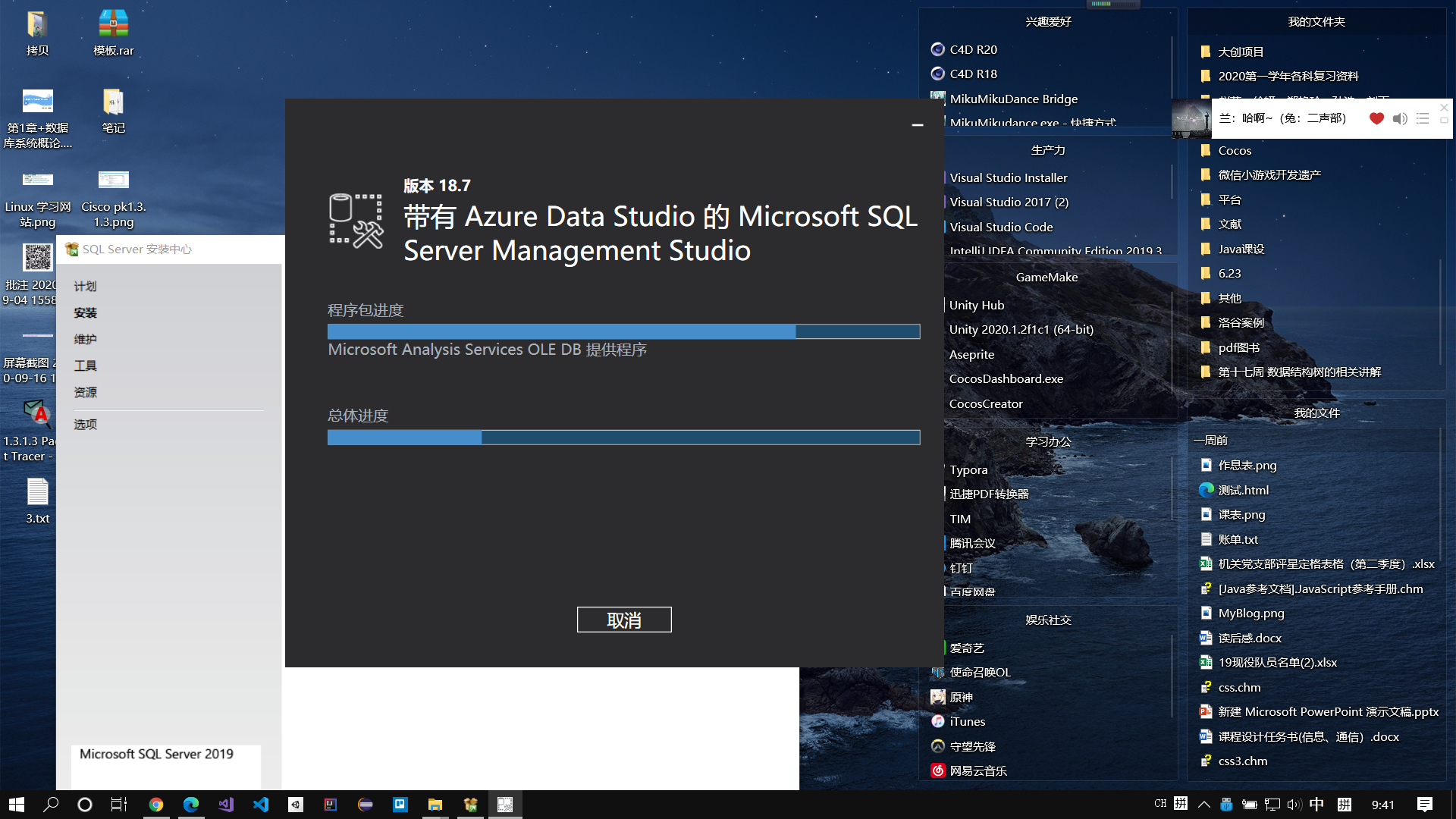
Task: Open Windows notification center
Action: tap(1425, 804)
